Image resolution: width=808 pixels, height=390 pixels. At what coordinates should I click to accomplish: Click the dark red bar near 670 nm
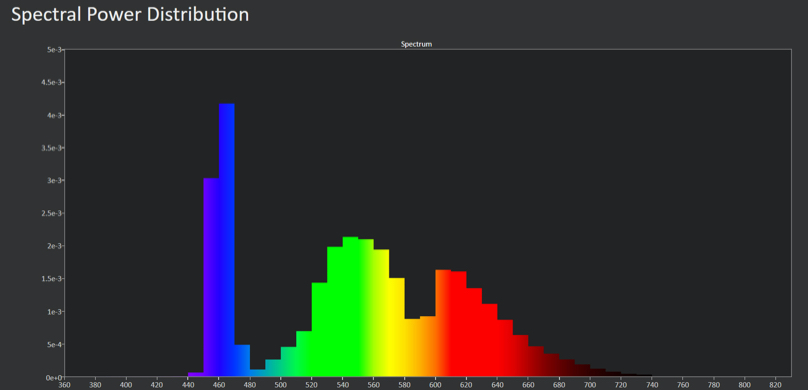tap(551, 365)
